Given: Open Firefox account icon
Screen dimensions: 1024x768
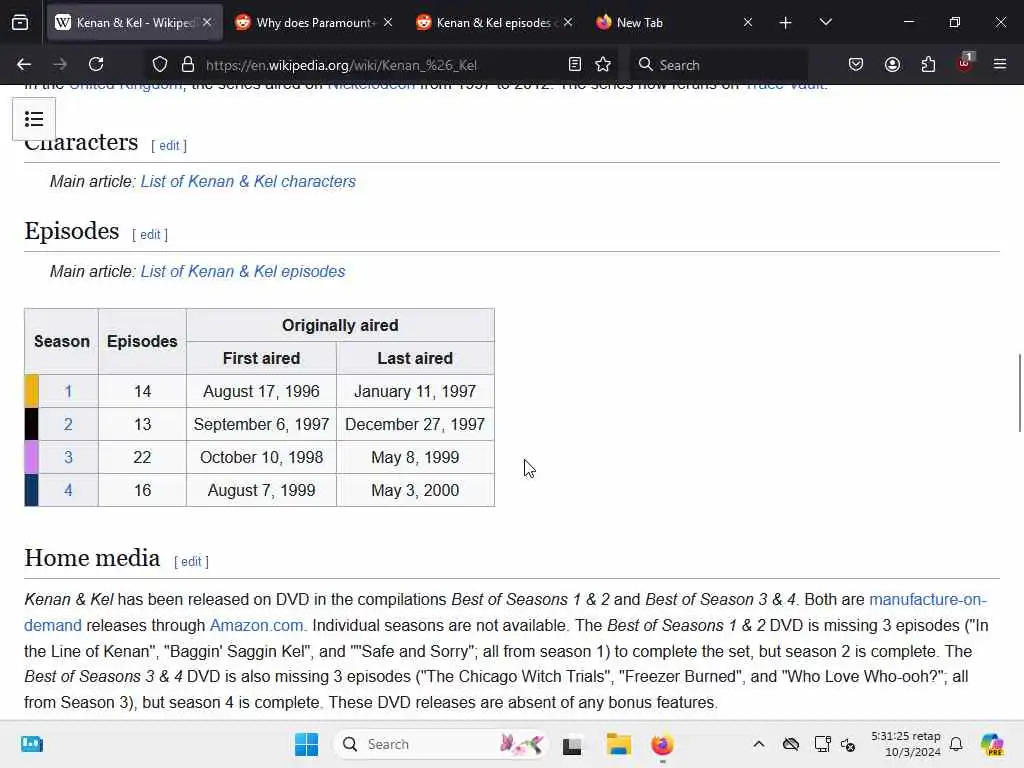Looking at the screenshot, I should 892,64.
